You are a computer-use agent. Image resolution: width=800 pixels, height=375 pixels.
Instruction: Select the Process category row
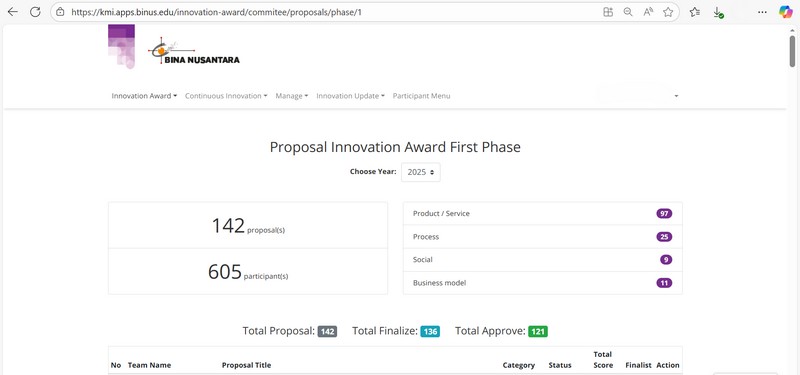click(543, 237)
